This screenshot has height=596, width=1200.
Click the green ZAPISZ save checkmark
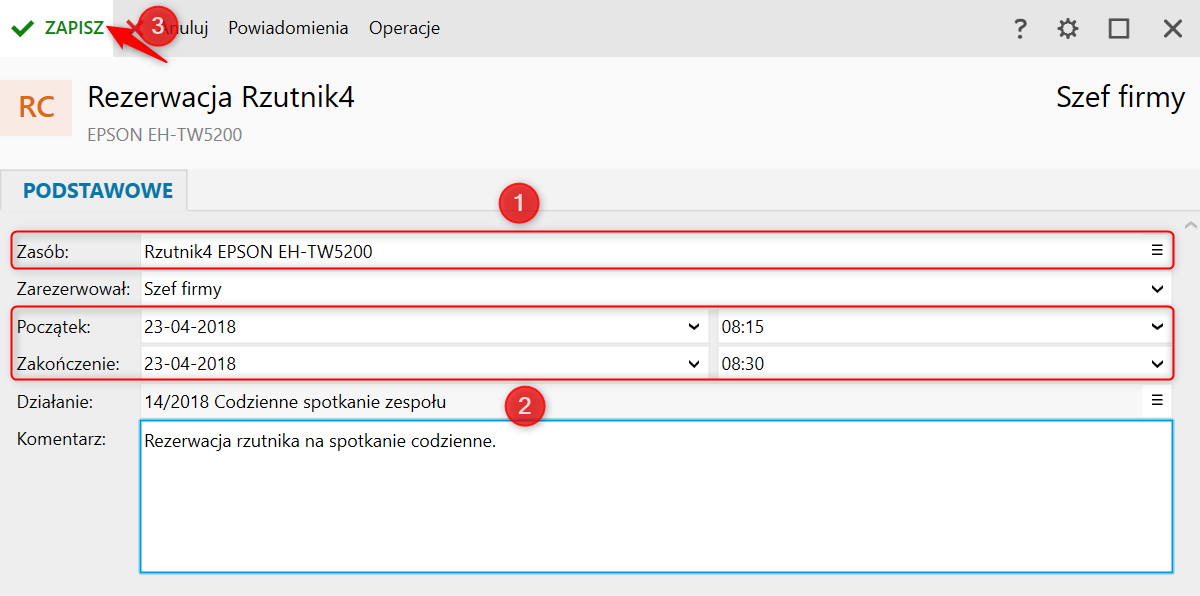pyautogui.click(x=23, y=28)
